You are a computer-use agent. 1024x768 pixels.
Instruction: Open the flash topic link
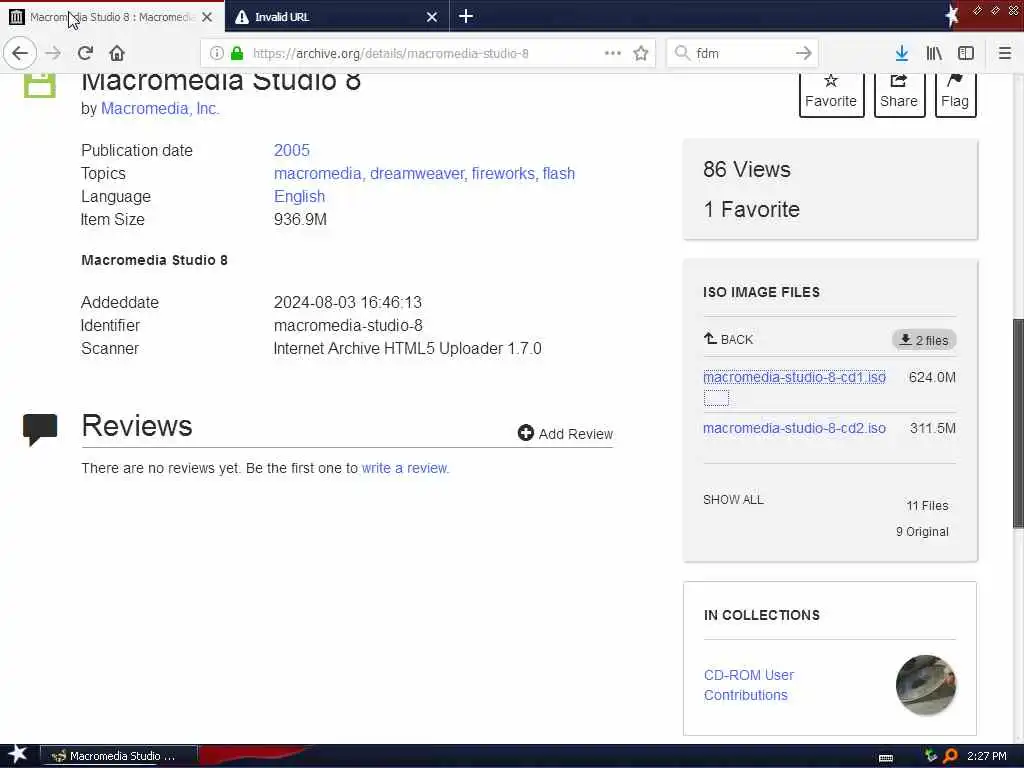[x=558, y=173]
